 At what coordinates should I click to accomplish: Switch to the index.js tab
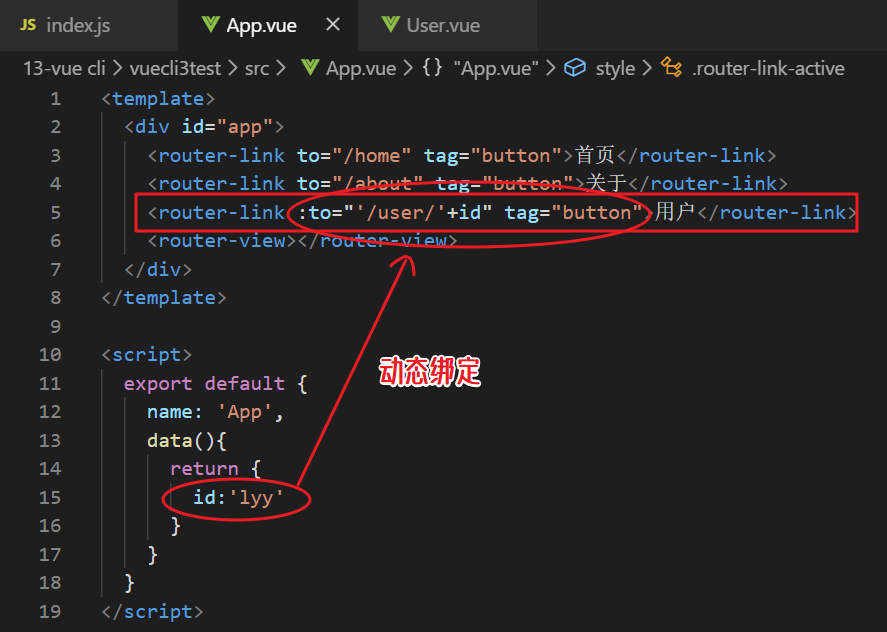[89, 25]
